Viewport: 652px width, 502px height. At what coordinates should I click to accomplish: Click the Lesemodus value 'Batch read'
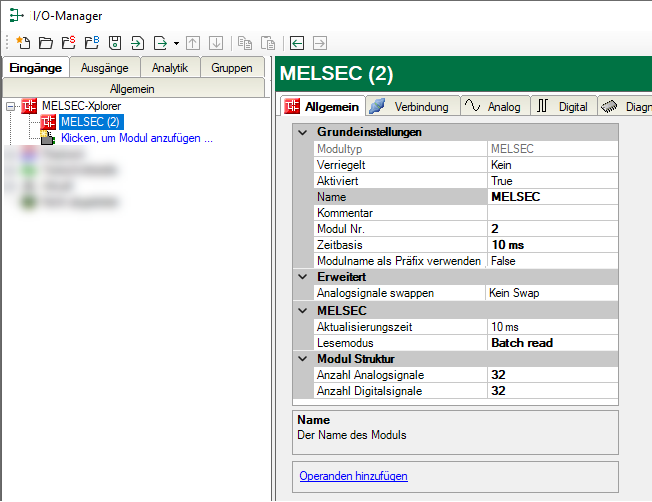[x=553, y=343]
